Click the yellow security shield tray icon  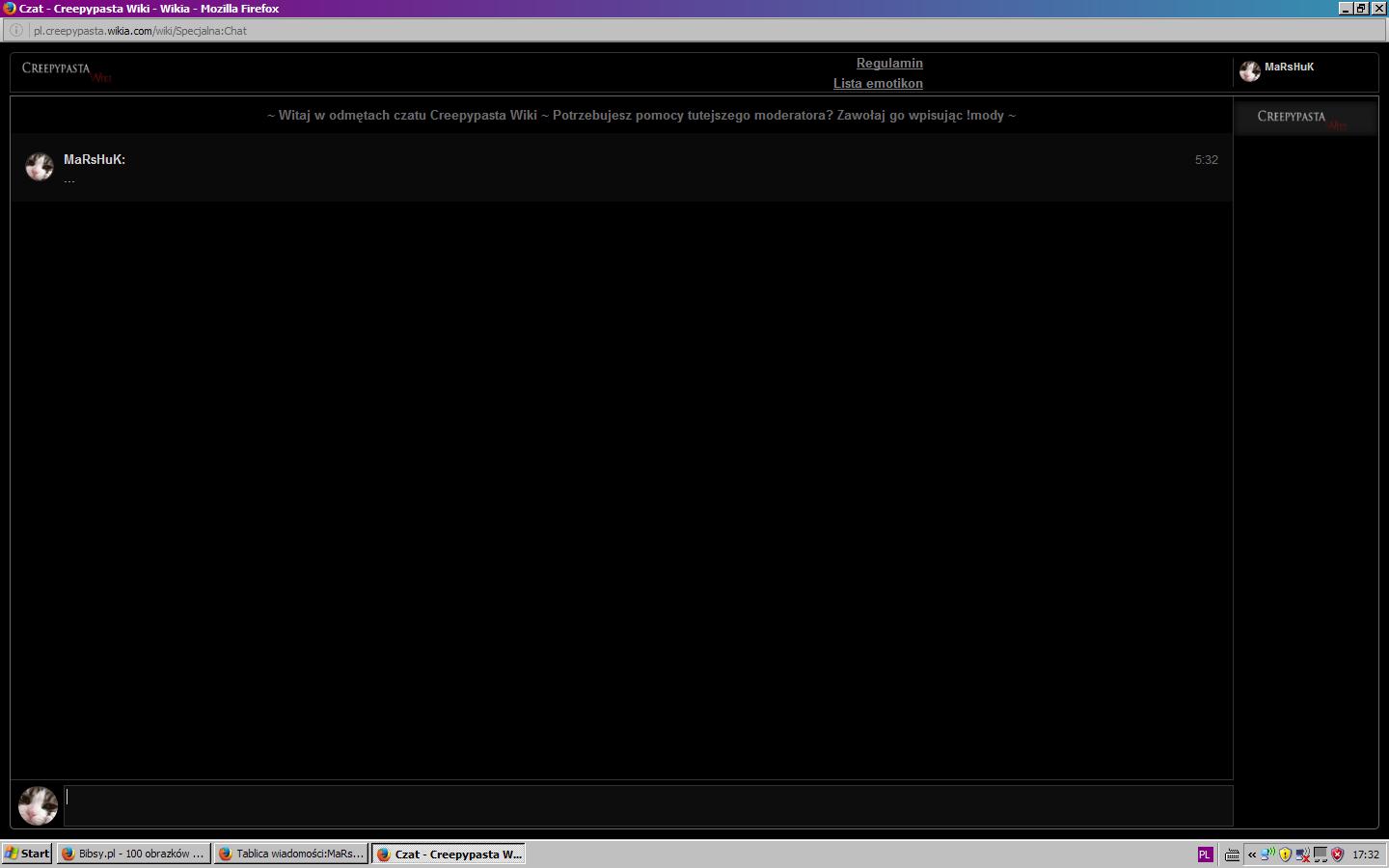pyautogui.click(x=1285, y=854)
